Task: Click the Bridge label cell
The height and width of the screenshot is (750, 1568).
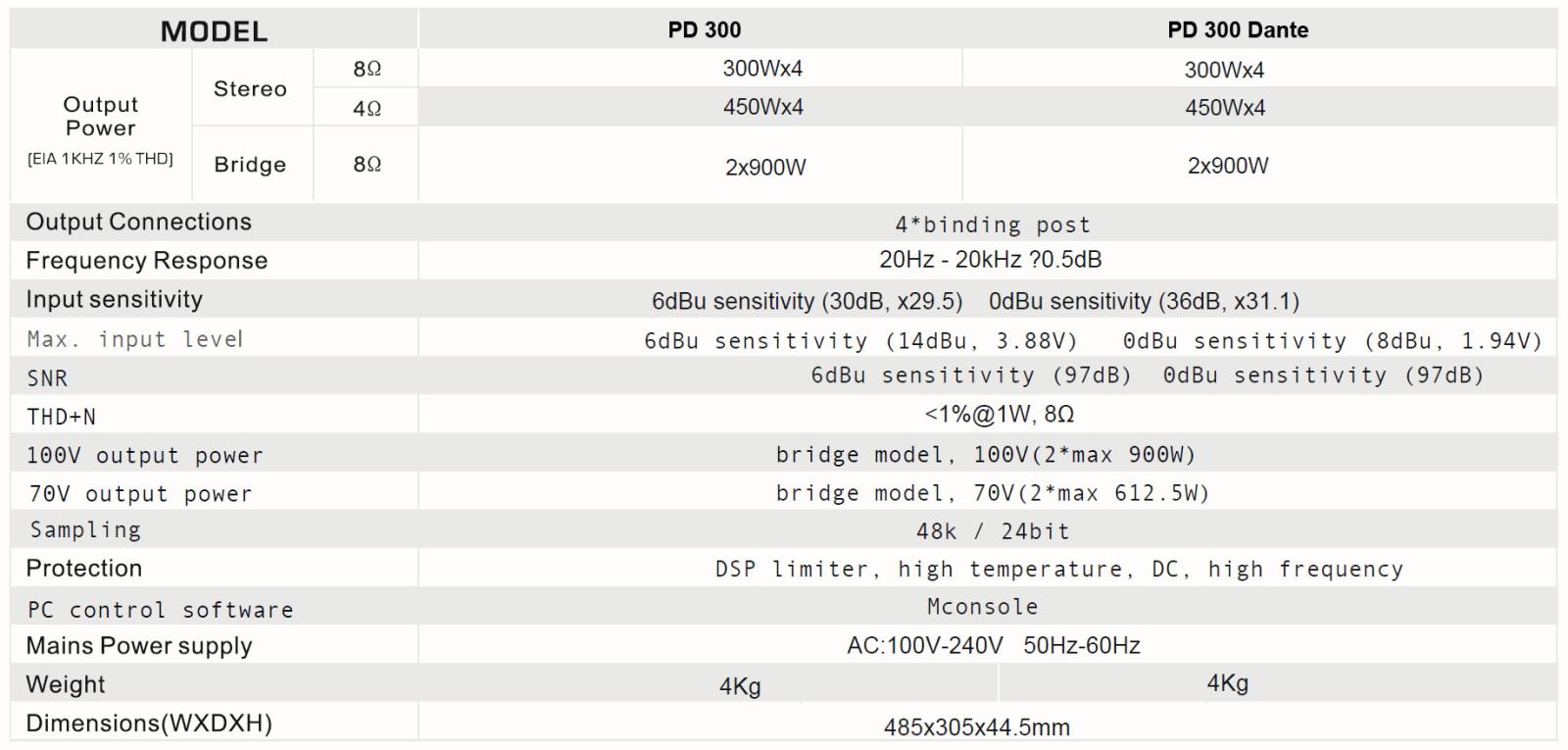Action: (250, 165)
